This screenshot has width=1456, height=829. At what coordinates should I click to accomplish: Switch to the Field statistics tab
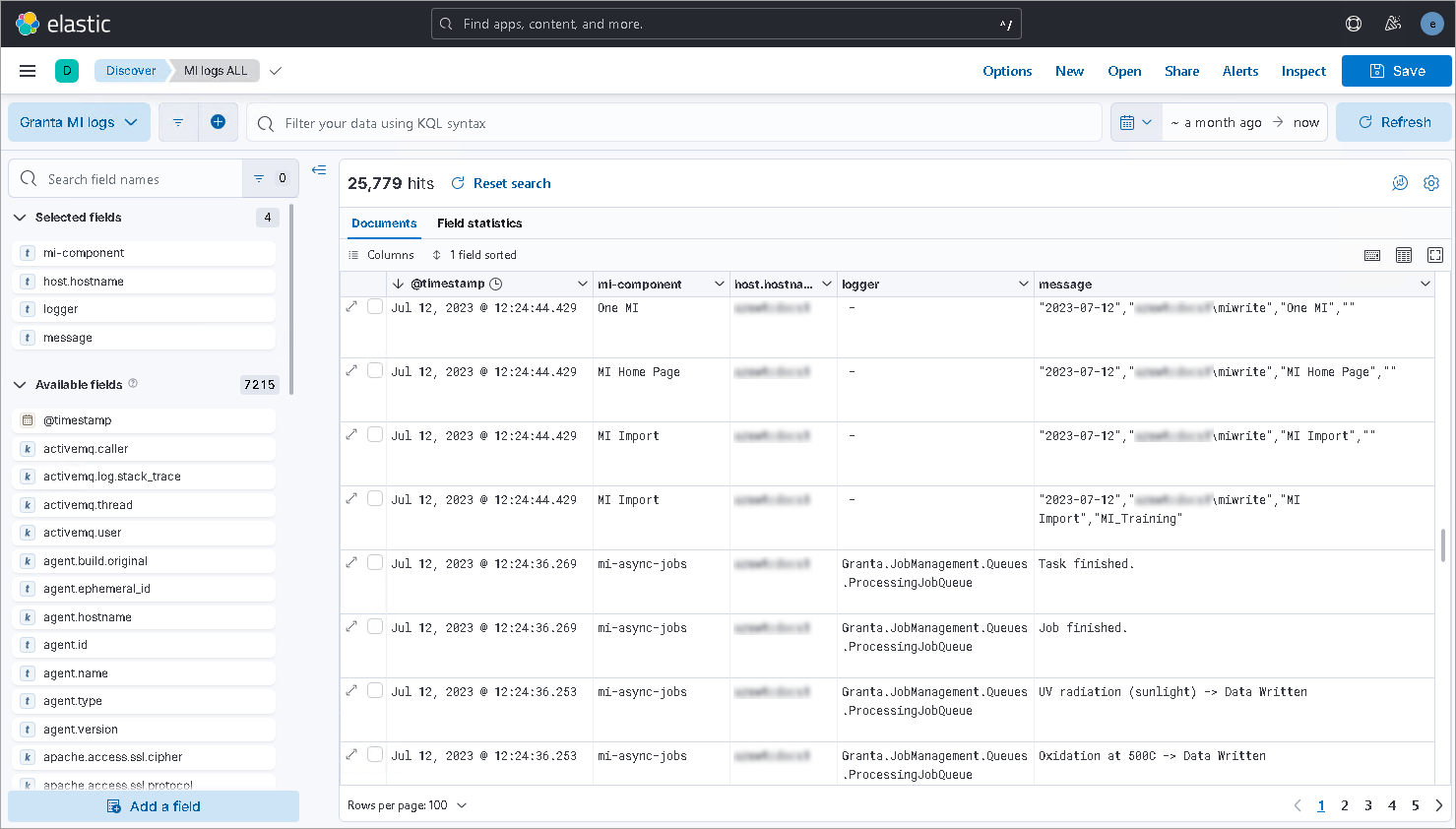tap(479, 223)
